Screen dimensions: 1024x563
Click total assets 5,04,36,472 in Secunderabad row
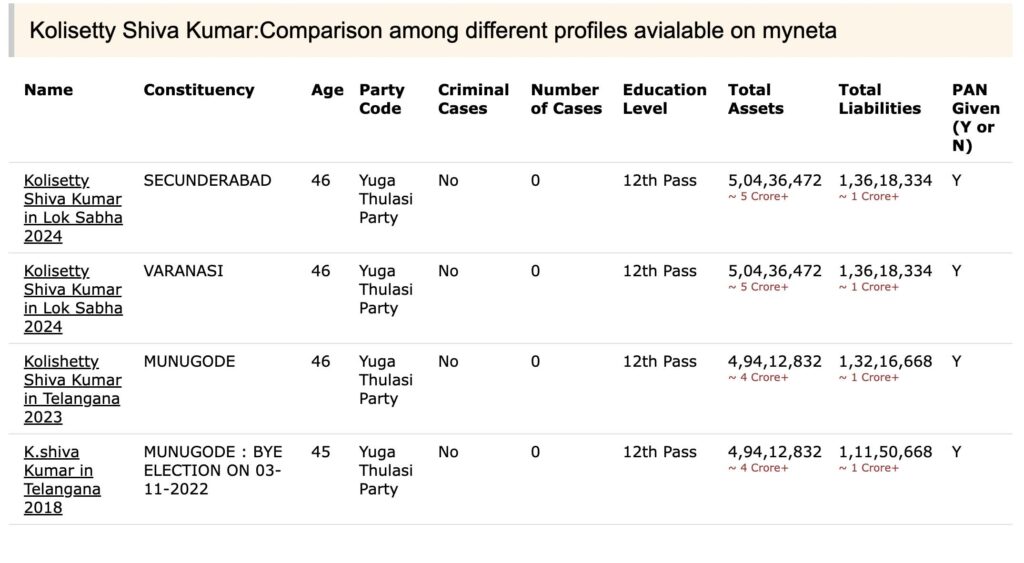[775, 181]
